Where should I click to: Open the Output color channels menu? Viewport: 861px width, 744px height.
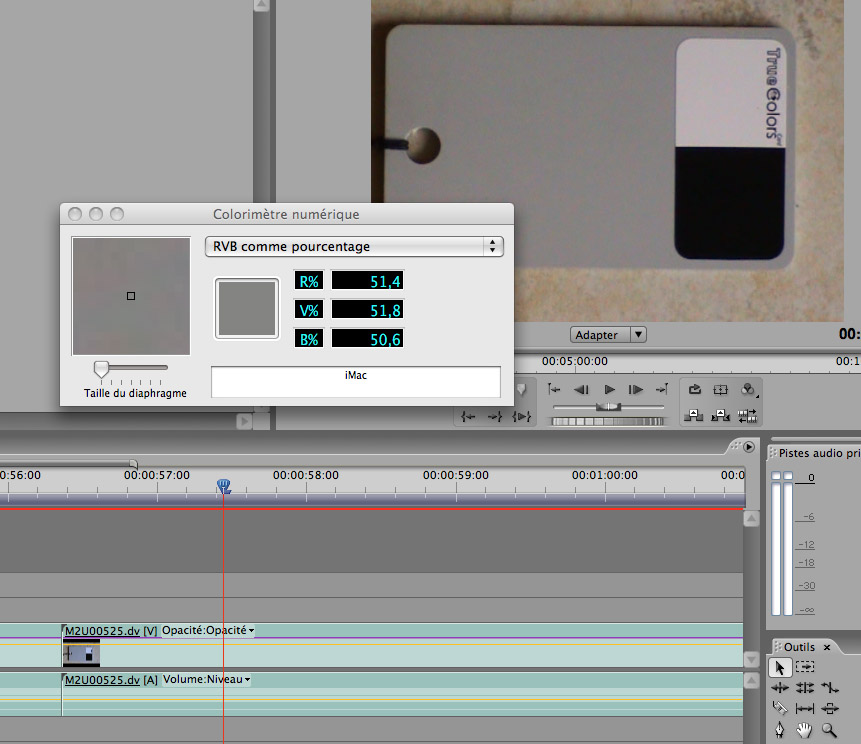click(x=748, y=389)
